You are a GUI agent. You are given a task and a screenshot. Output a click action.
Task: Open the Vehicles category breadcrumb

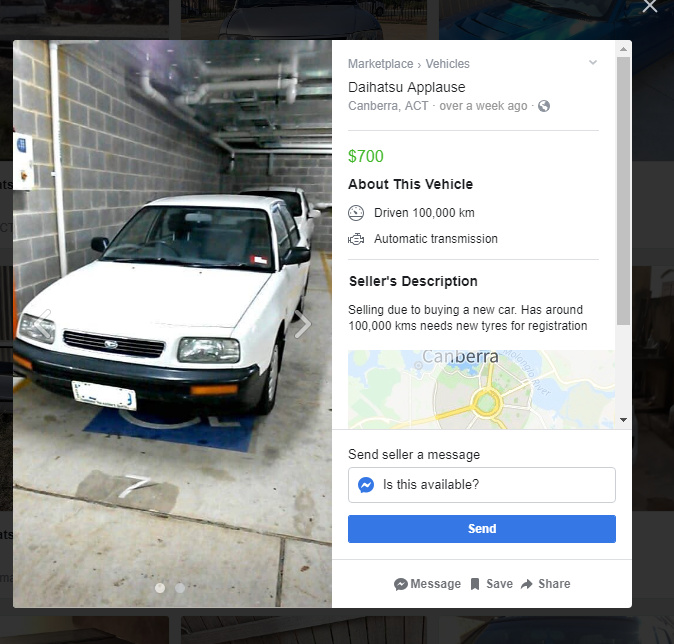click(447, 64)
